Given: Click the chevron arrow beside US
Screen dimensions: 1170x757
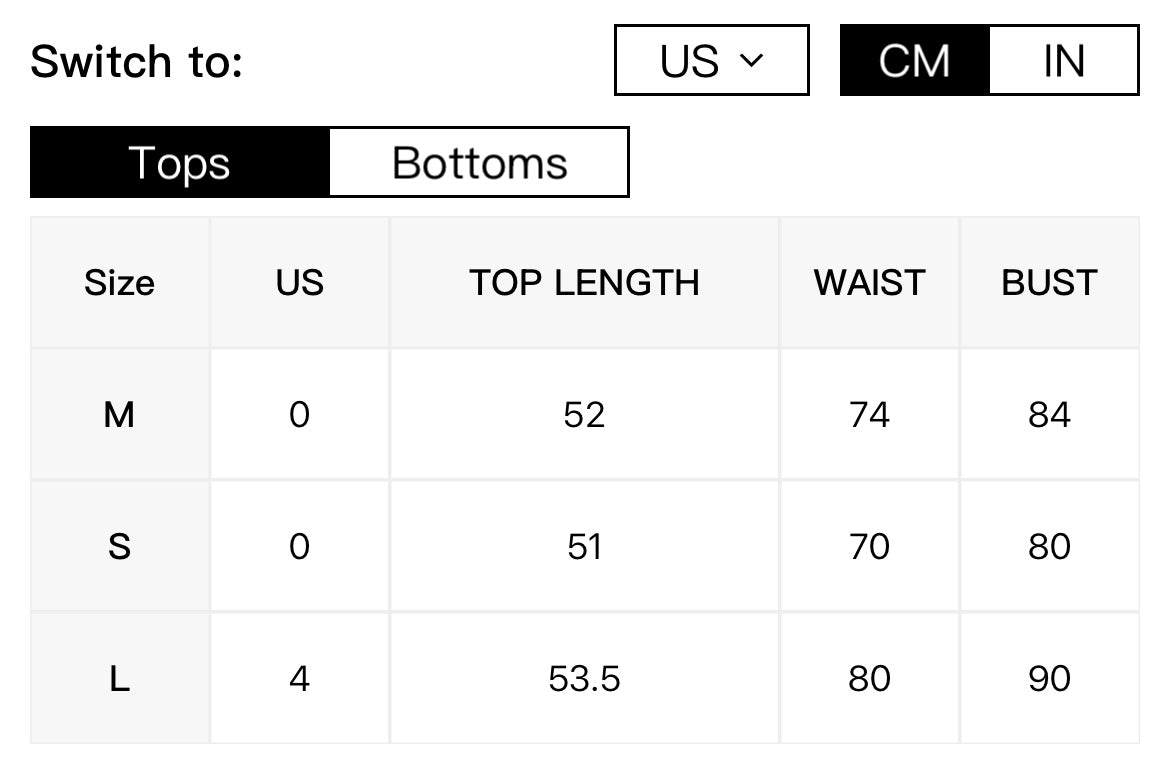Looking at the screenshot, I should click(x=751, y=60).
